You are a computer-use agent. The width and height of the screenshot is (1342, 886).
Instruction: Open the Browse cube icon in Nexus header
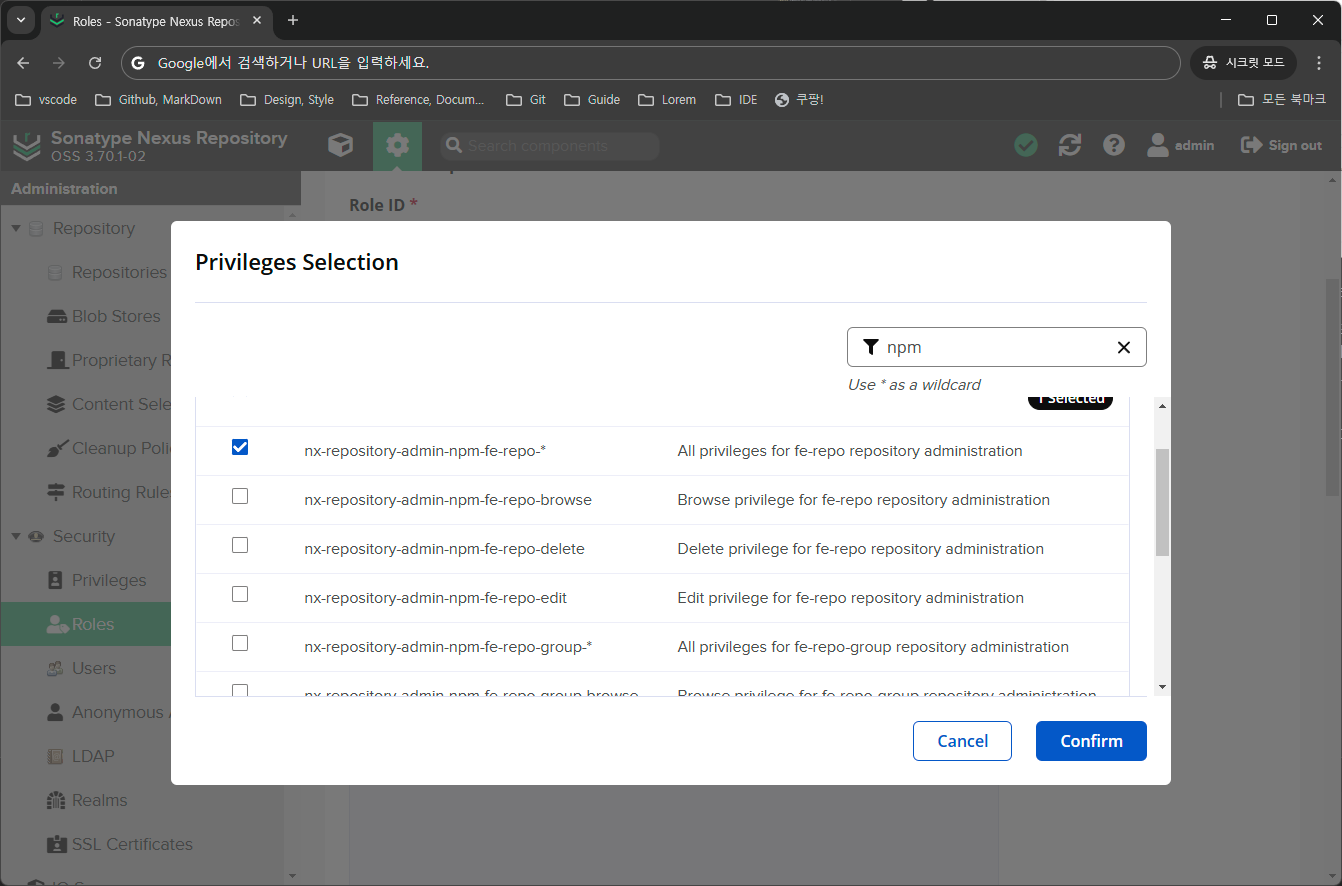(341, 145)
